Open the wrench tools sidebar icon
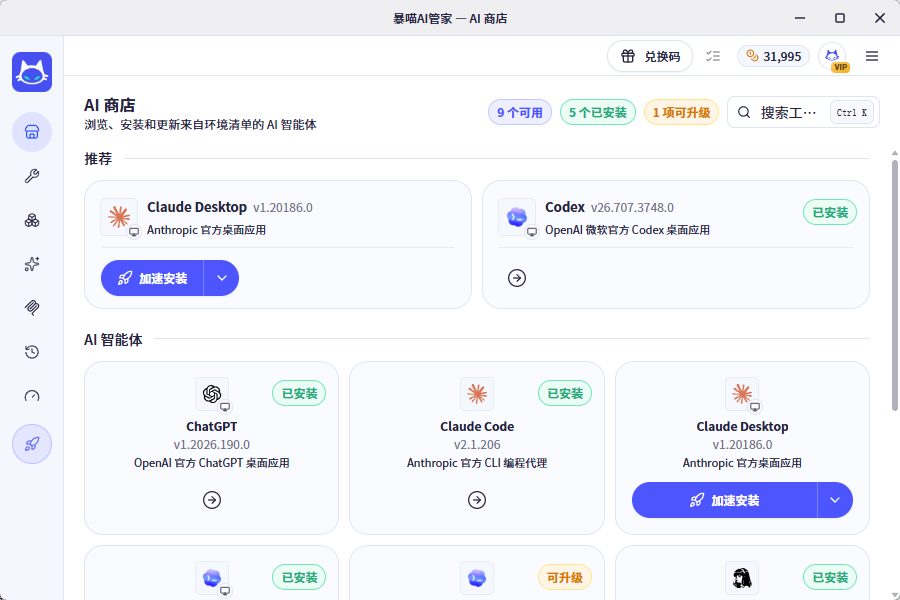 32,176
